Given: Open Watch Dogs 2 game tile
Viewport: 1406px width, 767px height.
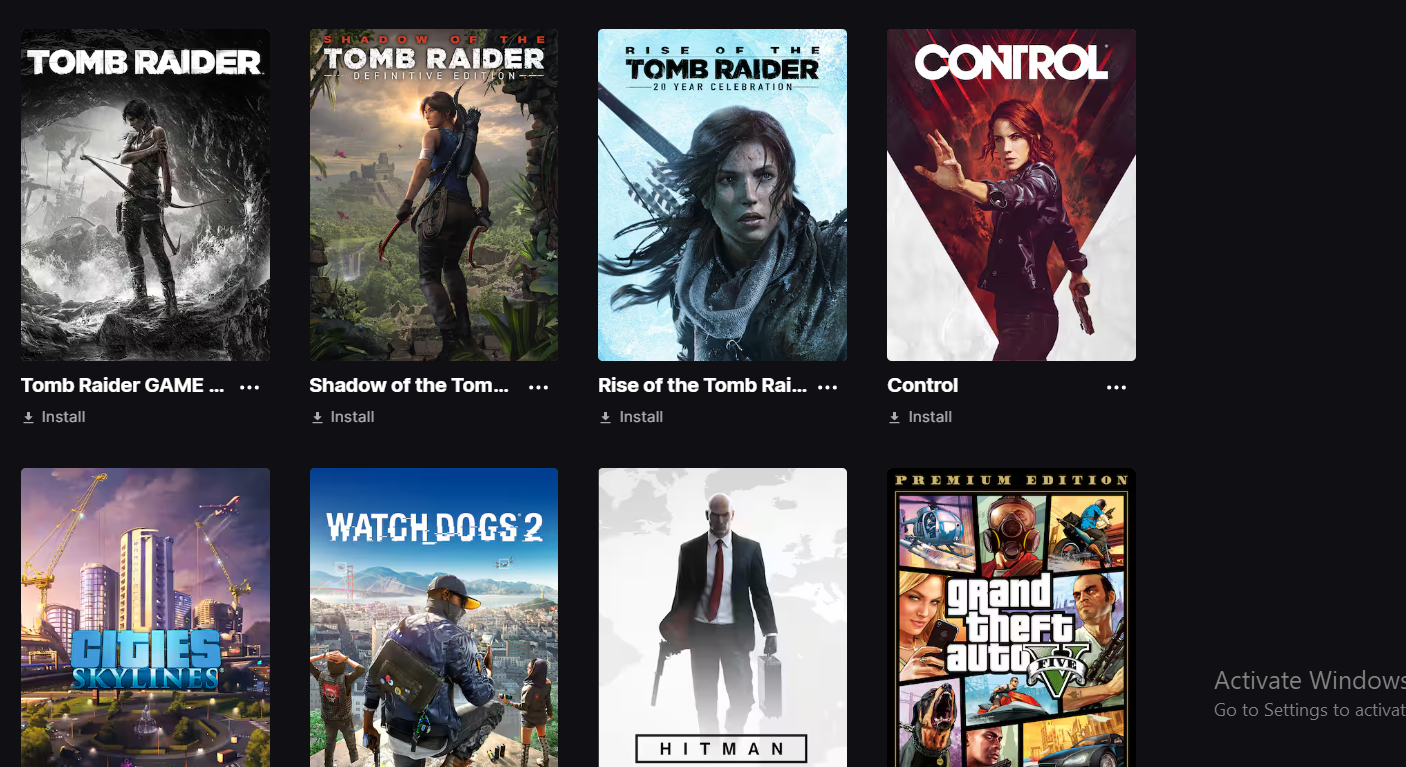Looking at the screenshot, I should tap(434, 617).
